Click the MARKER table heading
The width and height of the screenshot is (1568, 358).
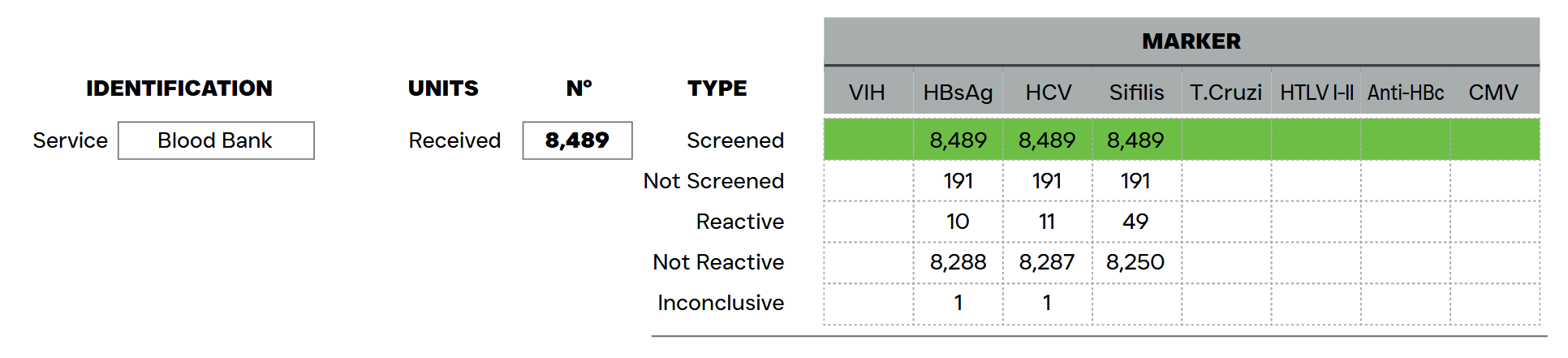(1191, 41)
